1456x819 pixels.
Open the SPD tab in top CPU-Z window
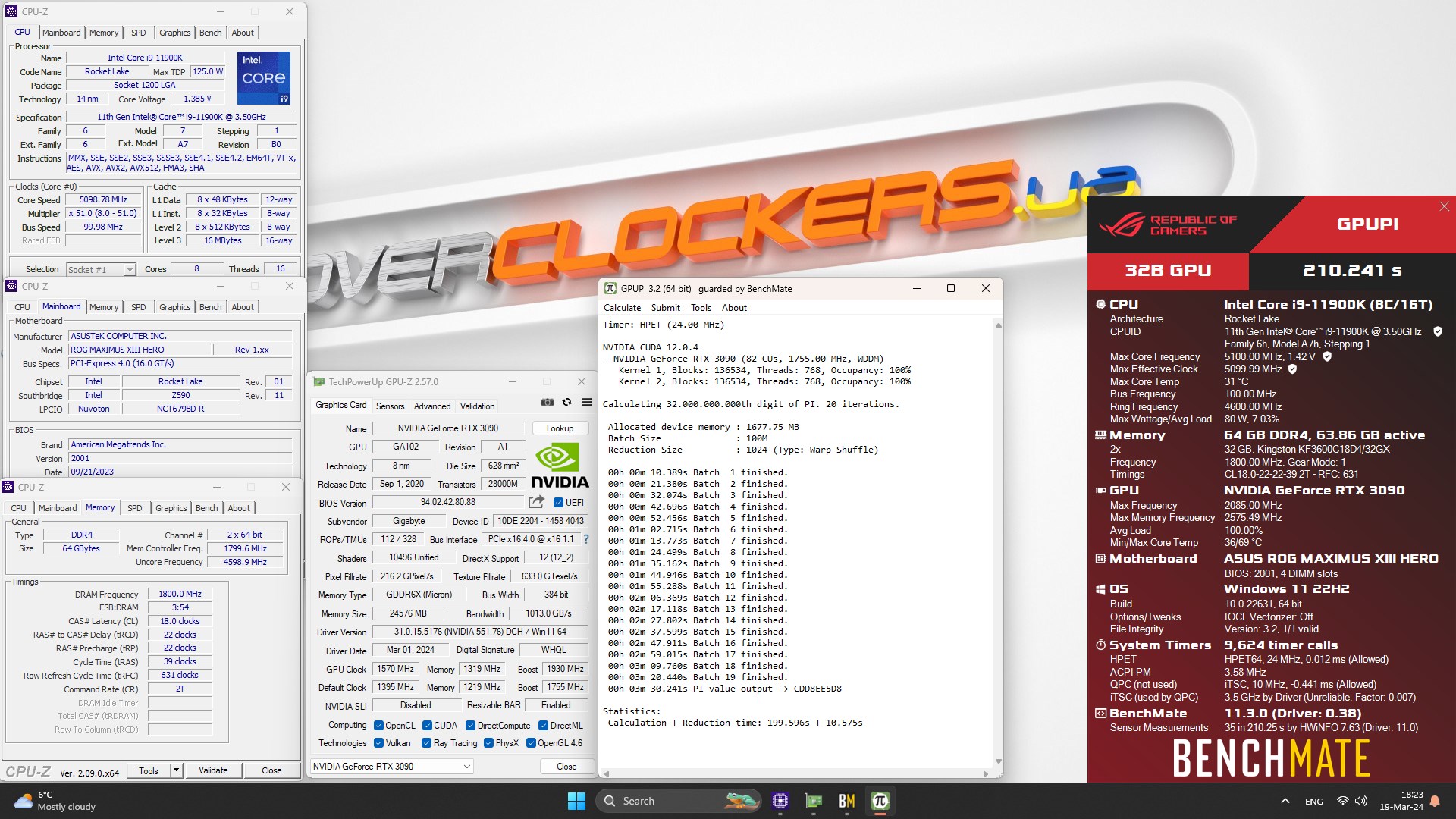(x=138, y=33)
